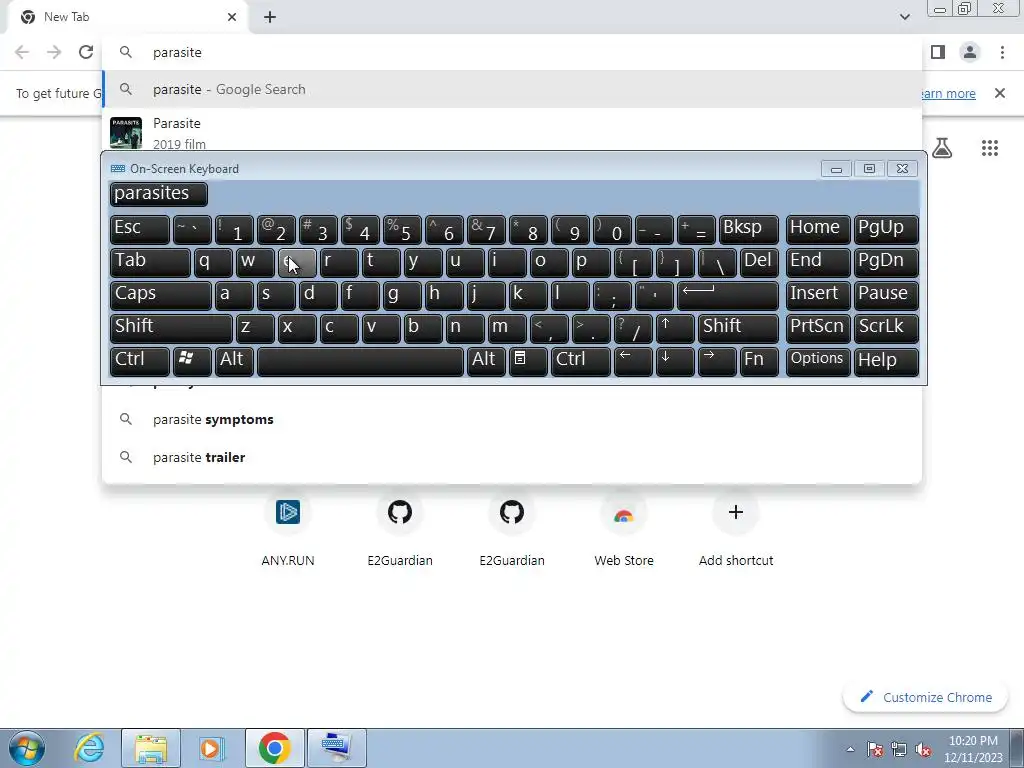
Task: Accept the 'parasites' word prediction
Action: coord(159,193)
